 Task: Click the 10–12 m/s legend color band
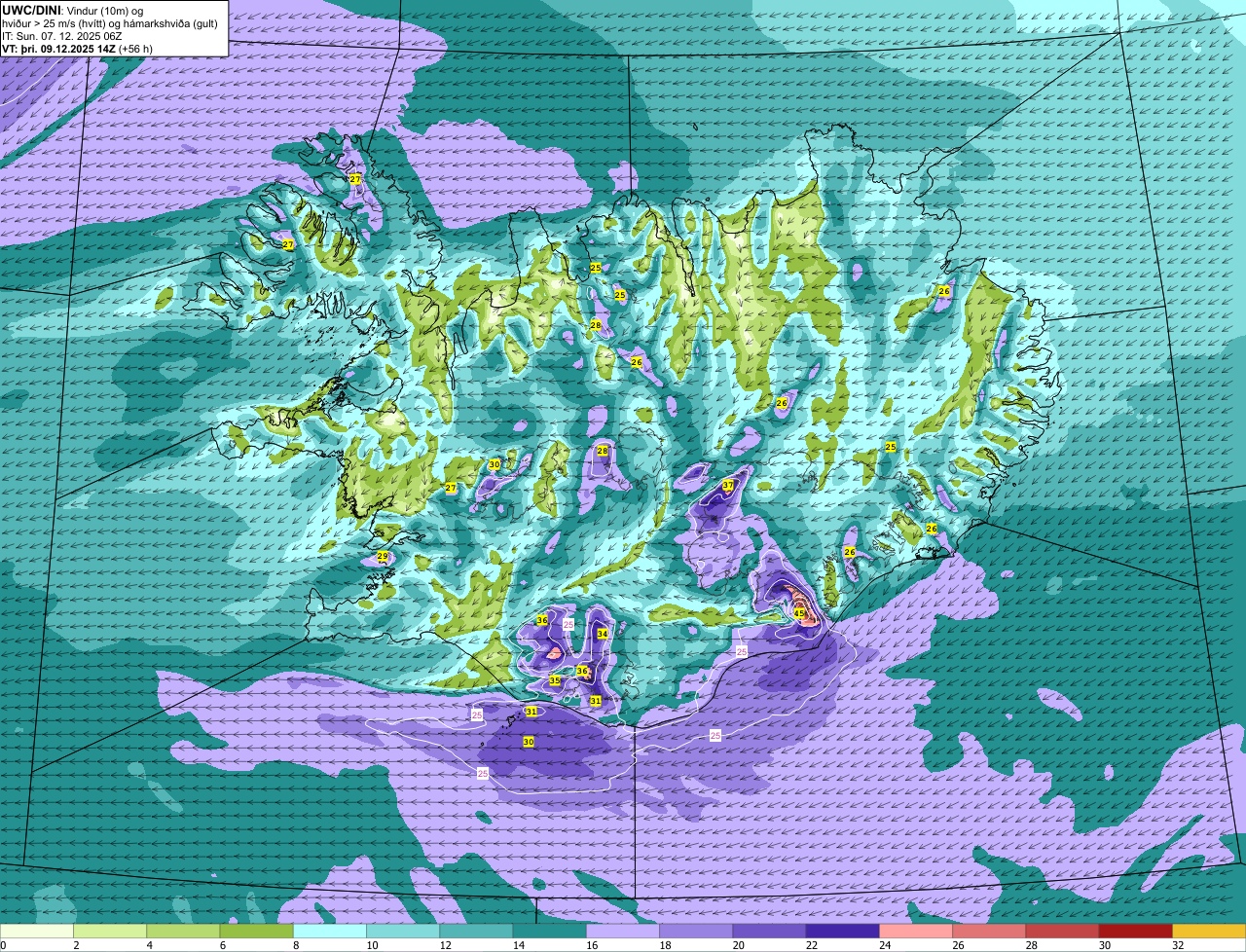[403, 932]
